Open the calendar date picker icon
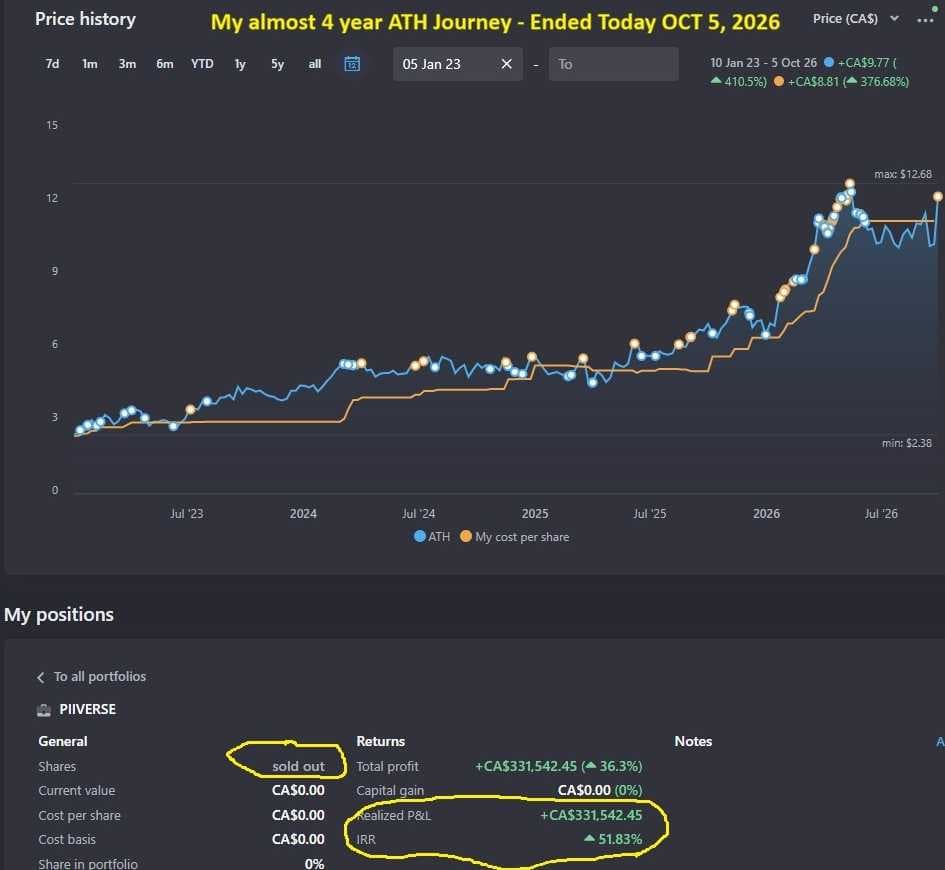 pyautogui.click(x=352, y=64)
